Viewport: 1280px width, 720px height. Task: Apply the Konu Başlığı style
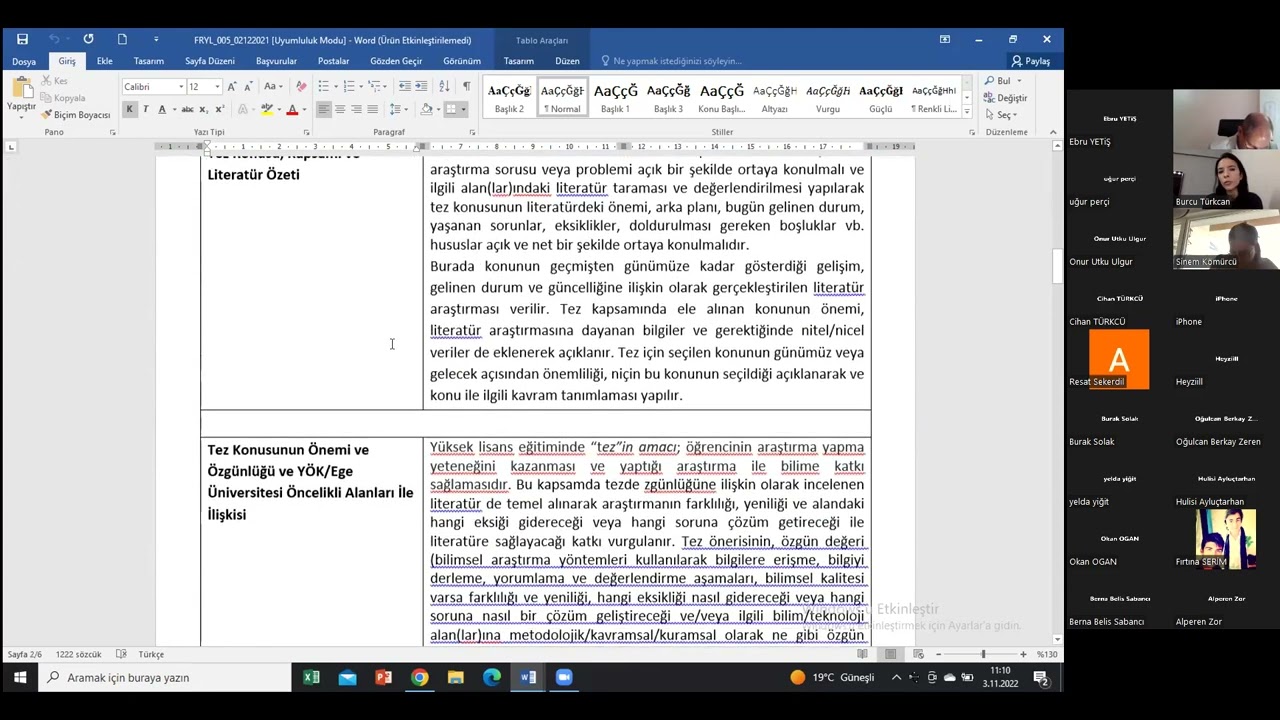tap(721, 97)
